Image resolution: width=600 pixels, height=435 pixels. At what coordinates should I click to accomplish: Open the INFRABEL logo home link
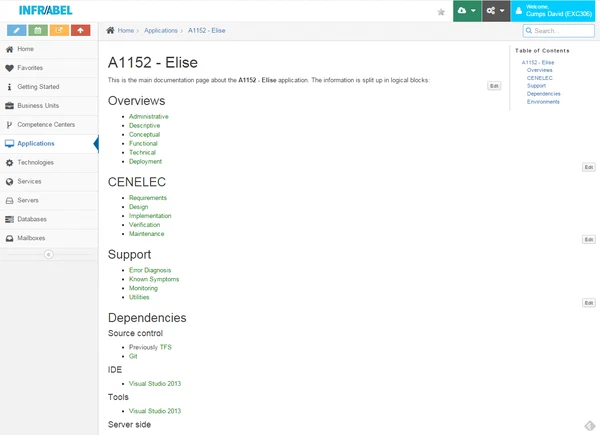click(46, 10)
